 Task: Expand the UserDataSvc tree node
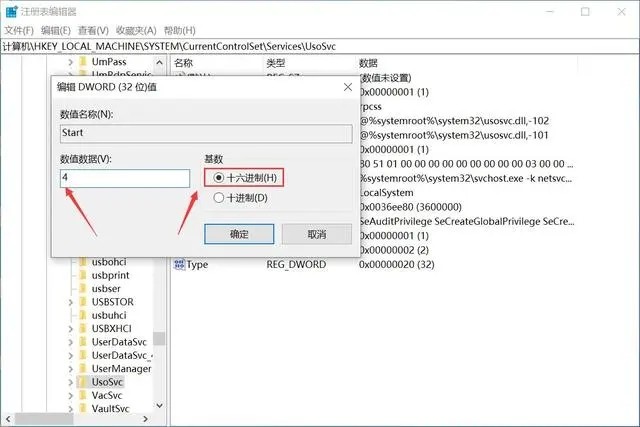click(70, 342)
